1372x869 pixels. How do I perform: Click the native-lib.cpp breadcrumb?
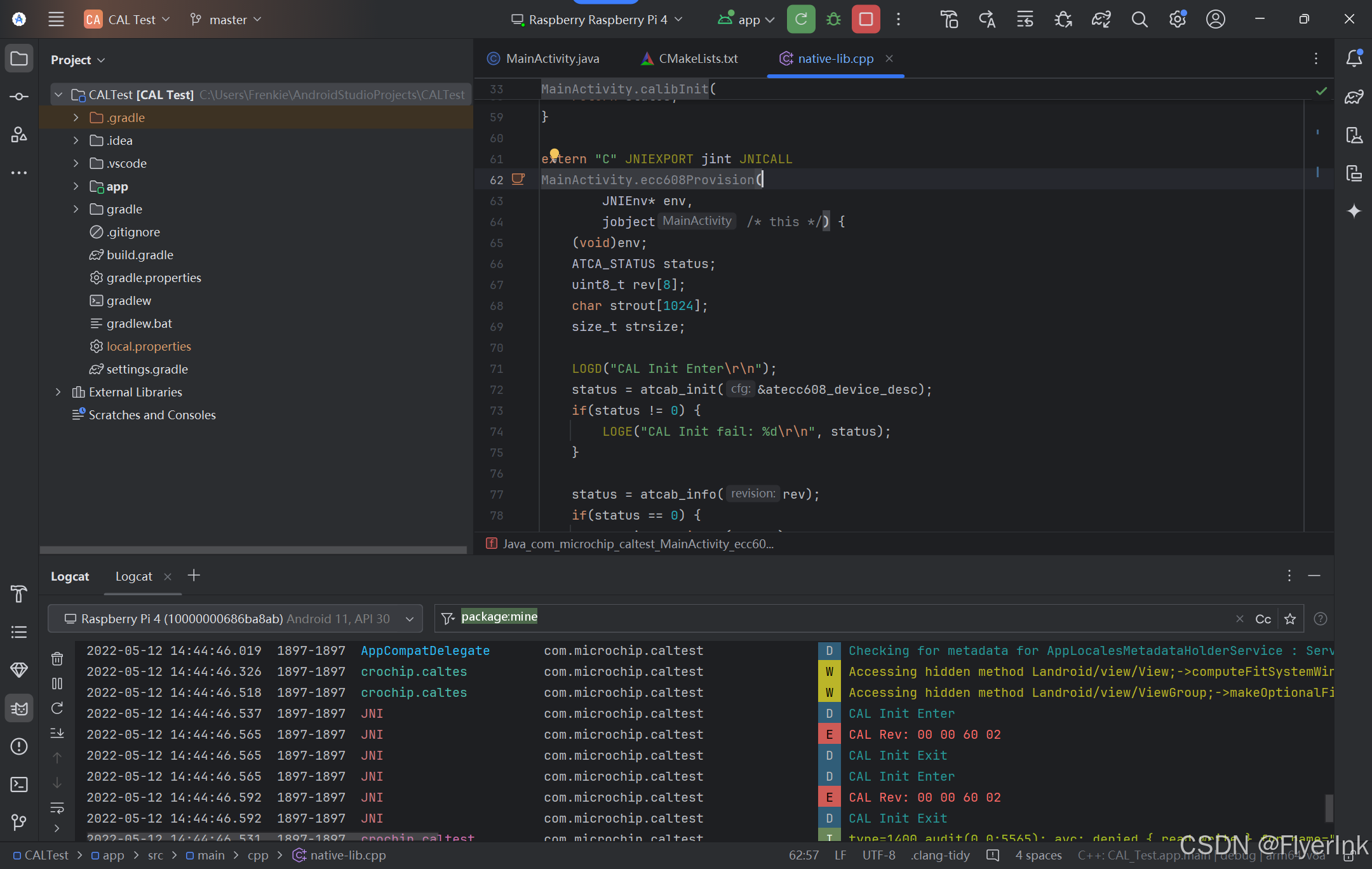[339, 855]
